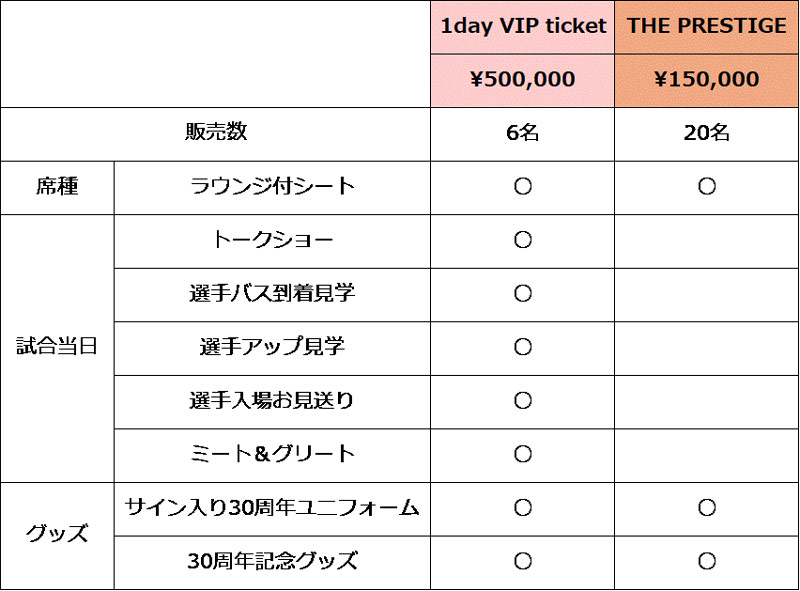This screenshot has height=591, width=800.
Task: Select the ¥150,000 price cell
Action: click(707, 81)
